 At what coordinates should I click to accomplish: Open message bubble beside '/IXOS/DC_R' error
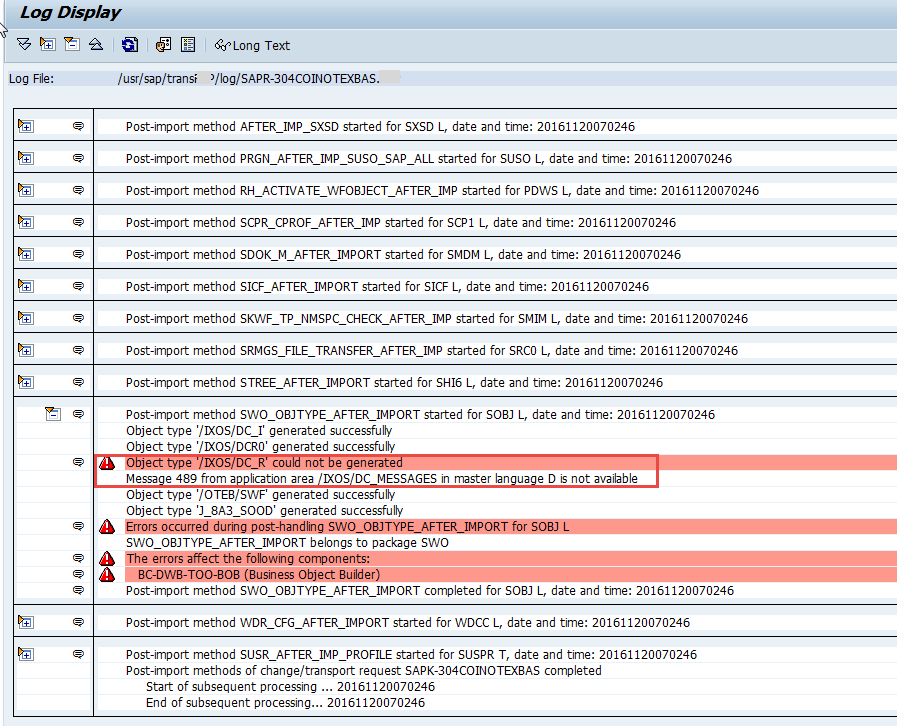[x=78, y=462]
